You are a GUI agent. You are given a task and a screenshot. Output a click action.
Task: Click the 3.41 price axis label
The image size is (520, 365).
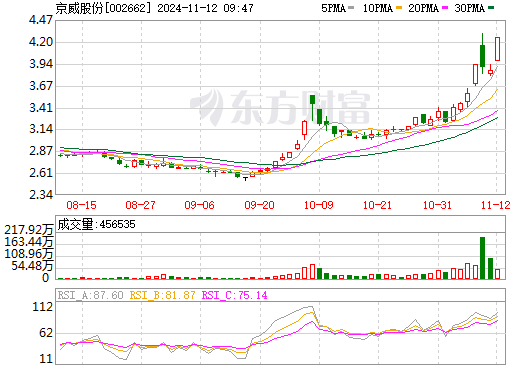pos(41,108)
